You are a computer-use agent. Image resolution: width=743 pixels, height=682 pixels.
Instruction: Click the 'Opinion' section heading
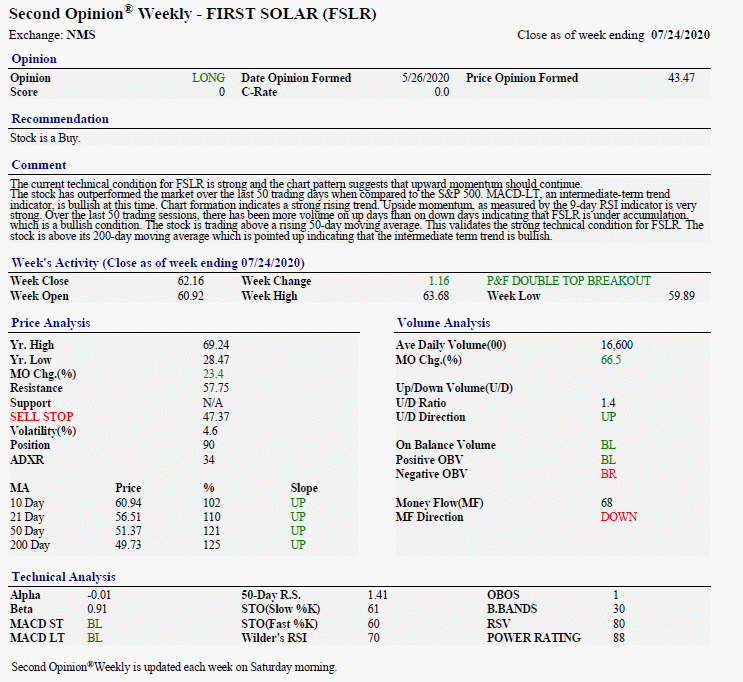coord(34,59)
